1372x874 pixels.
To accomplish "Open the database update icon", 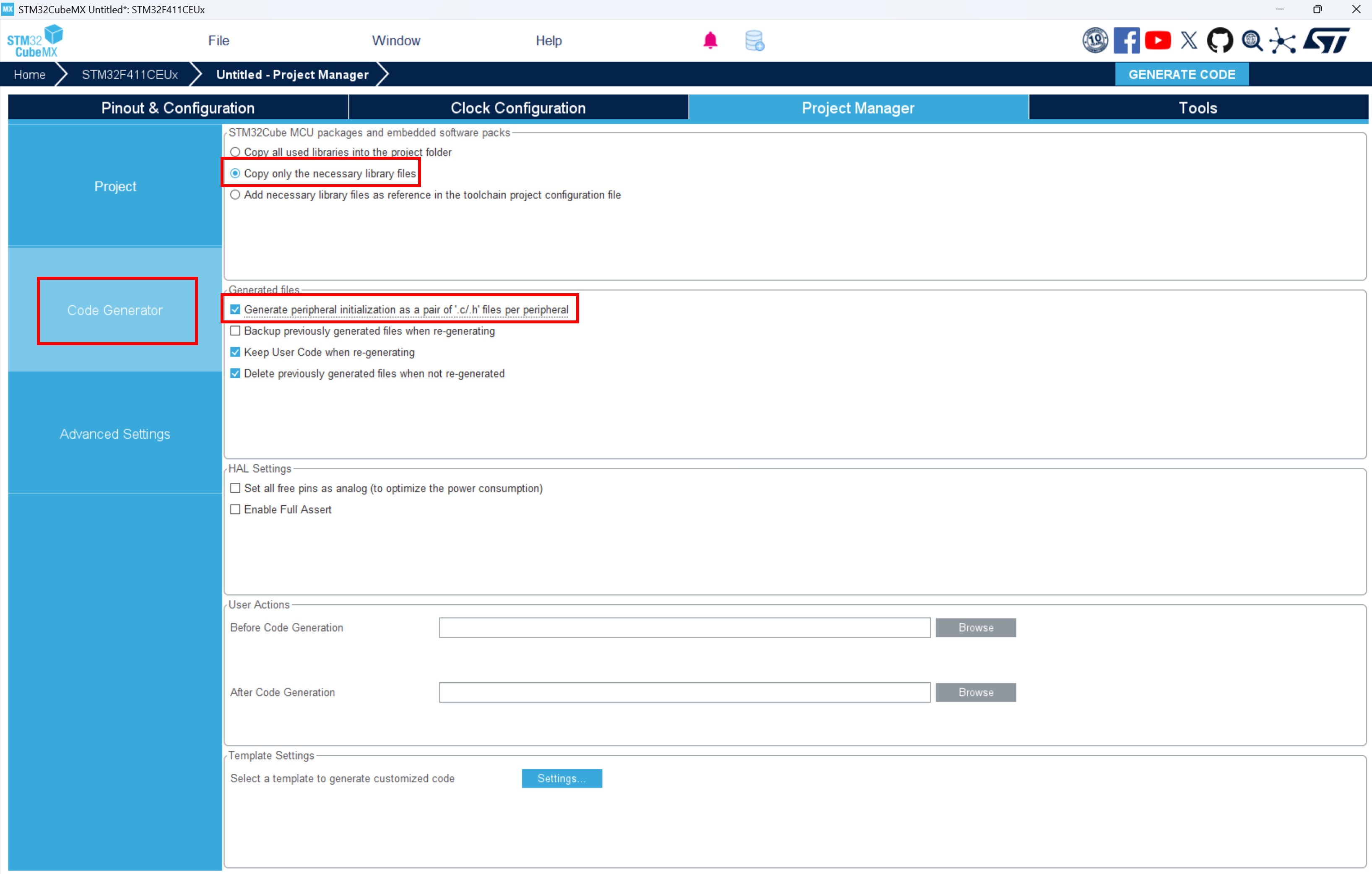I will pyautogui.click(x=754, y=40).
